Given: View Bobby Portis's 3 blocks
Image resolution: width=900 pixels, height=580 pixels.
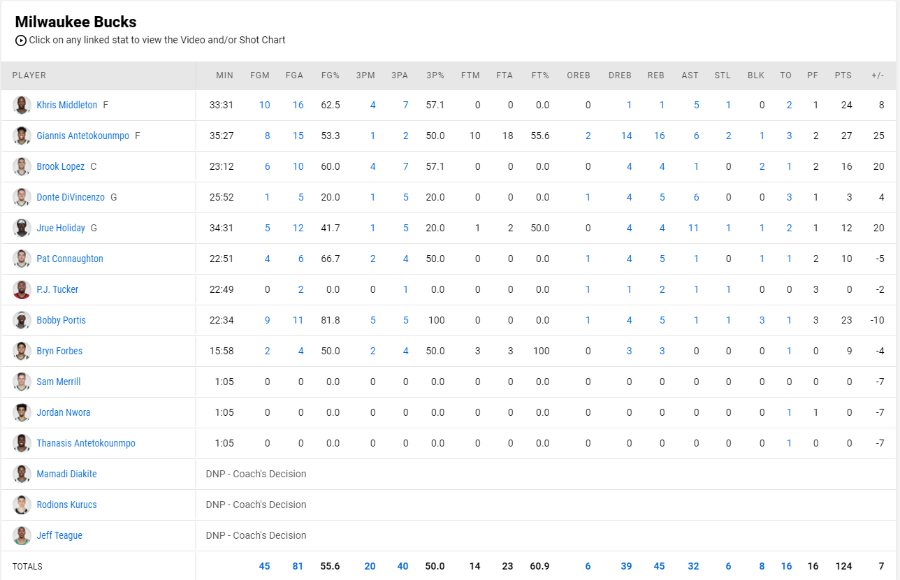Looking at the screenshot, I should pyautogui.click(x=762, y=320).
